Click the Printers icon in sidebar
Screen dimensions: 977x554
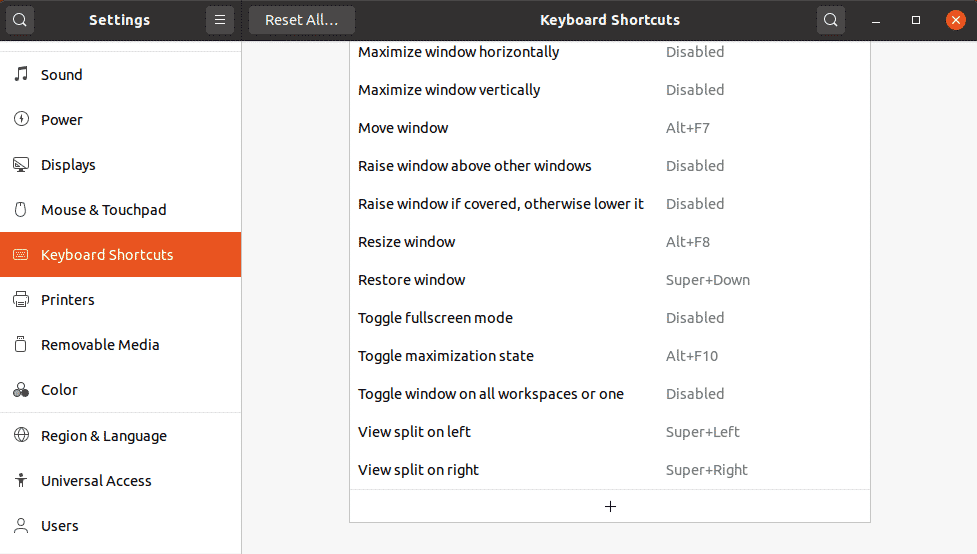coord(21,300)
